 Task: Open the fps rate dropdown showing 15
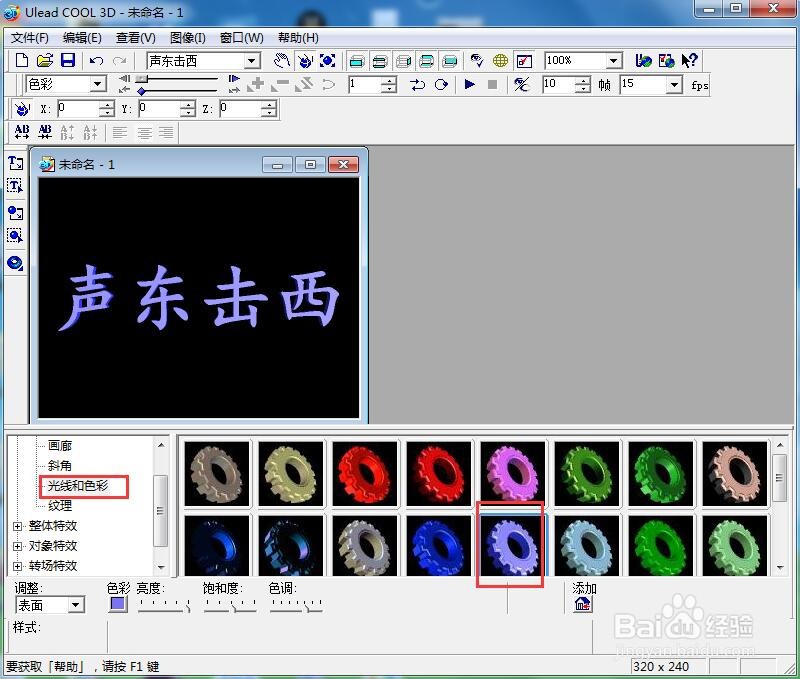tap(674, 85)
